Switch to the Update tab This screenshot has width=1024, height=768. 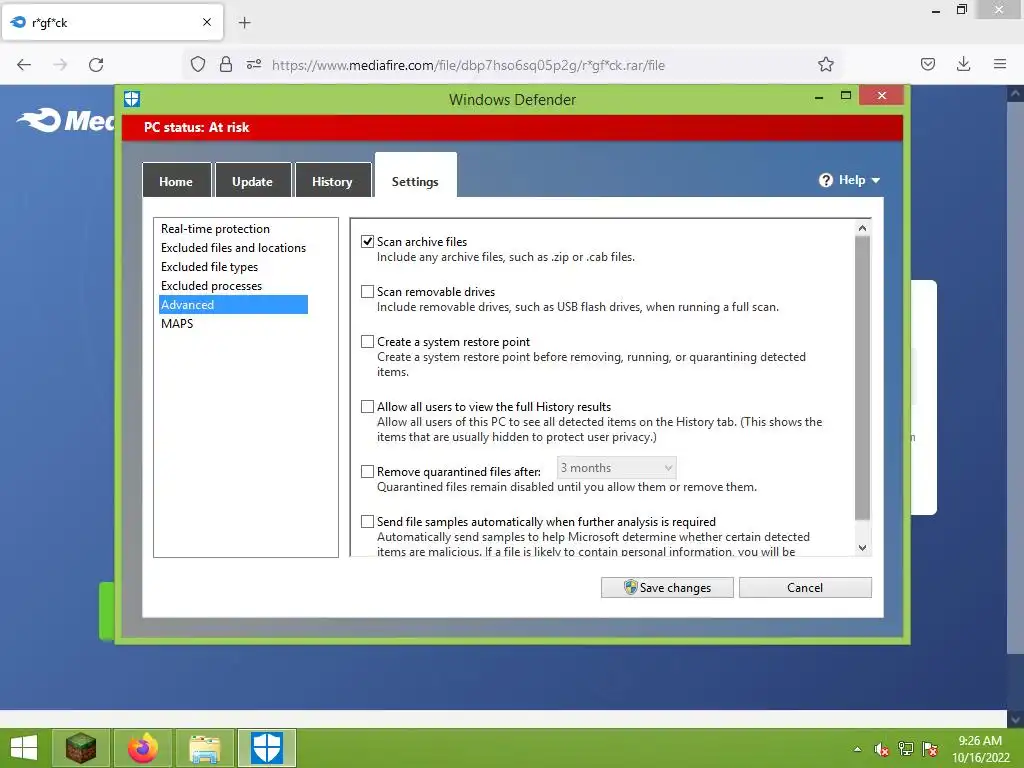click(253, 180)
